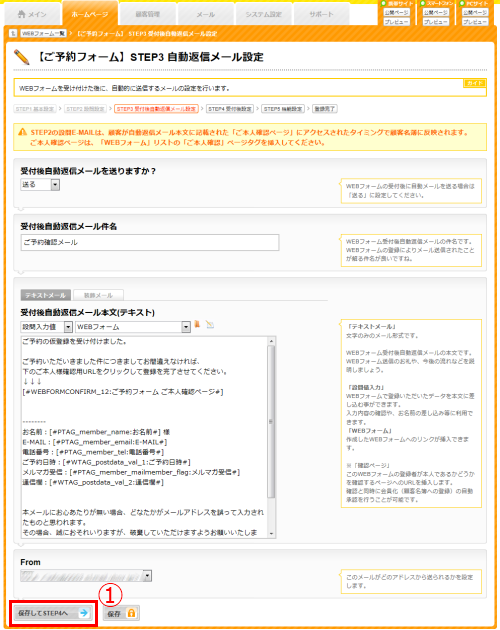Viewport: 500px width, 630px height.
Task: Select the テキストメール tab
Action: 45,295
